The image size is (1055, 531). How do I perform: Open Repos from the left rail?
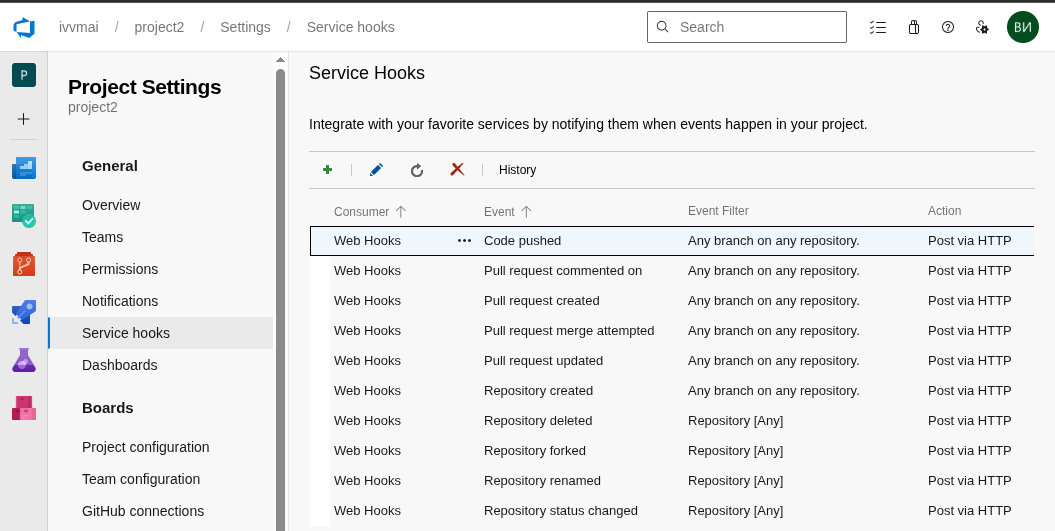[x=24, y=264]
